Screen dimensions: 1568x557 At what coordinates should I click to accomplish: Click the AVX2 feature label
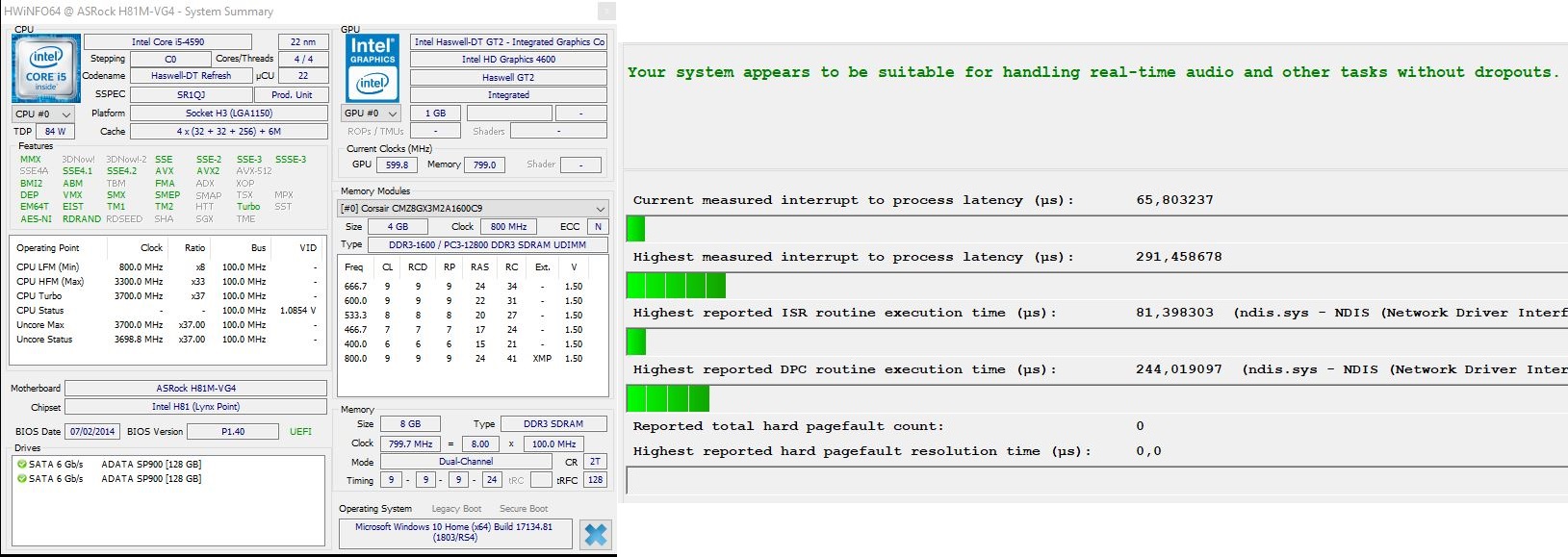tap(208, 171)
